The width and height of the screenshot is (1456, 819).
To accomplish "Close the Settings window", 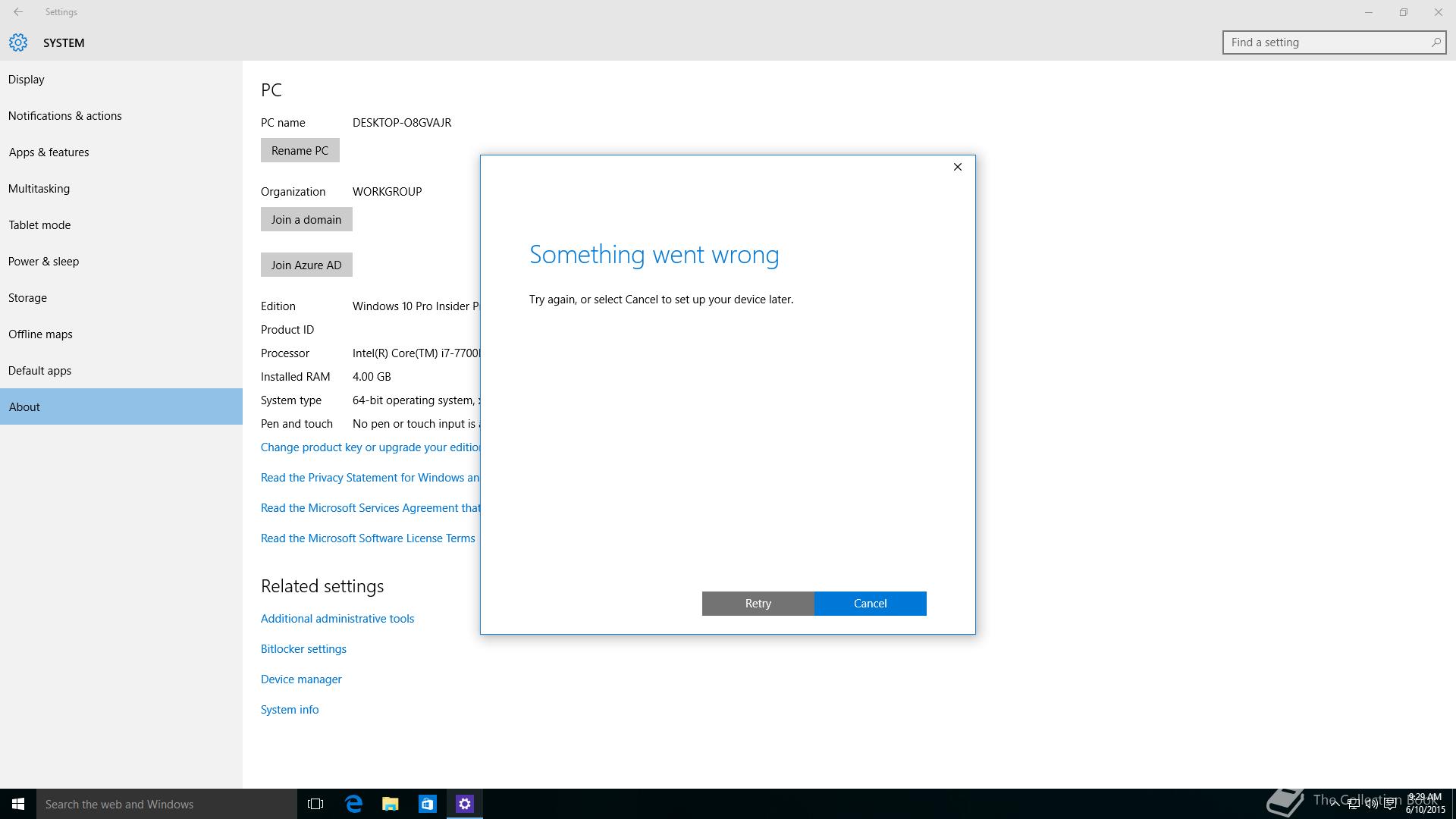I will 1439,12.
